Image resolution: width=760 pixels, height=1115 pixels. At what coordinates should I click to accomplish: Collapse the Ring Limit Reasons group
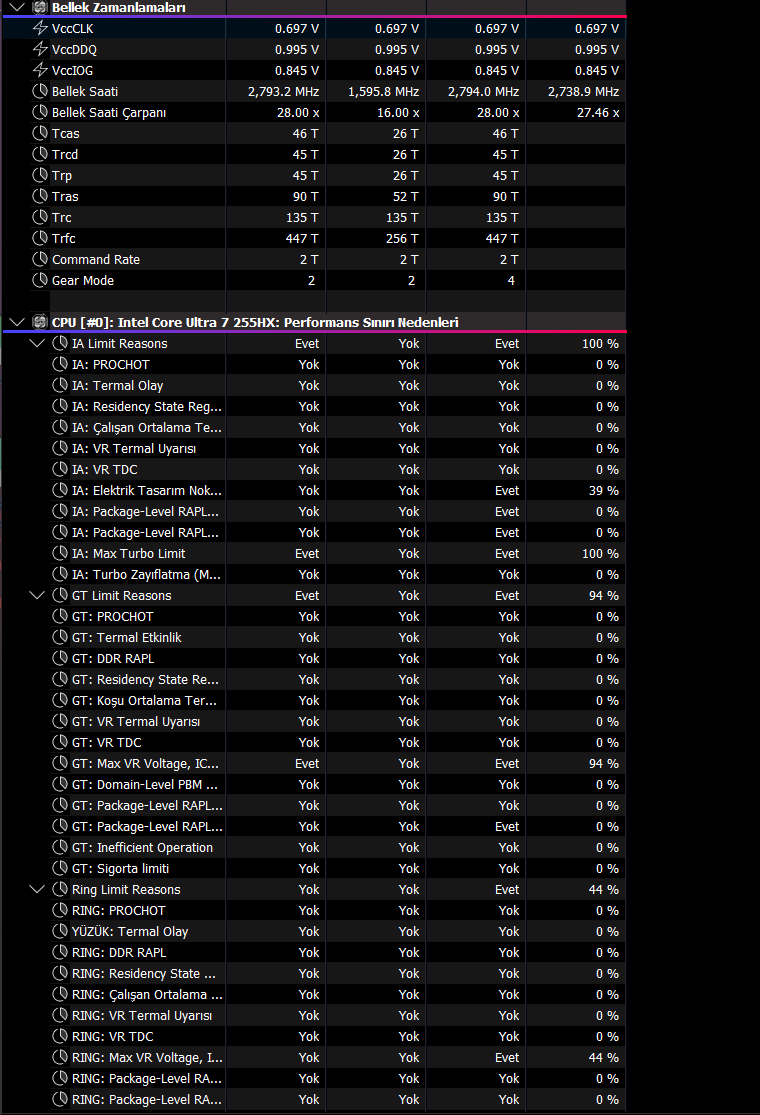(x=37, y=890)
